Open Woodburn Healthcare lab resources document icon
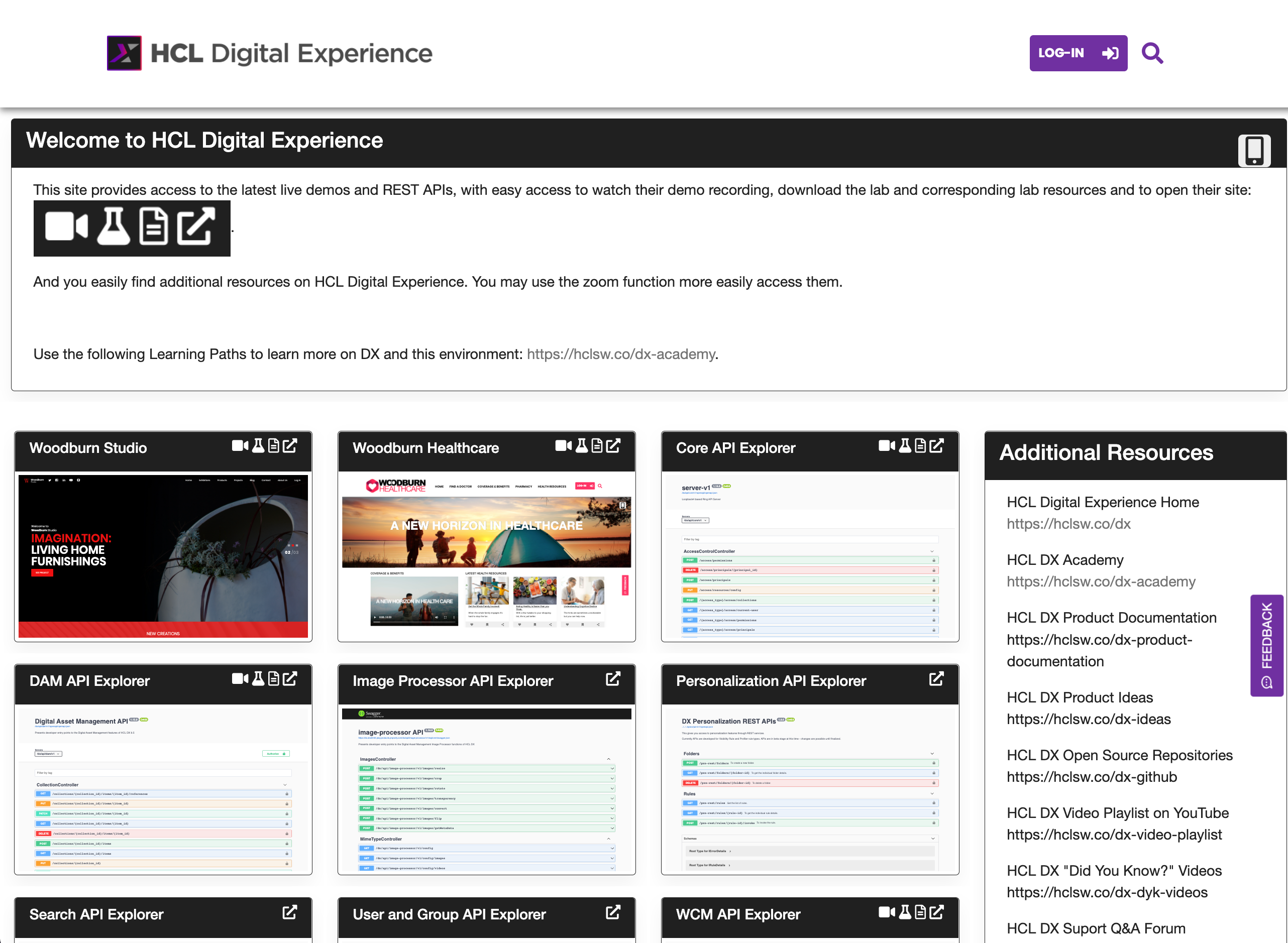1288x943 pixels. (x=597, y=446)
